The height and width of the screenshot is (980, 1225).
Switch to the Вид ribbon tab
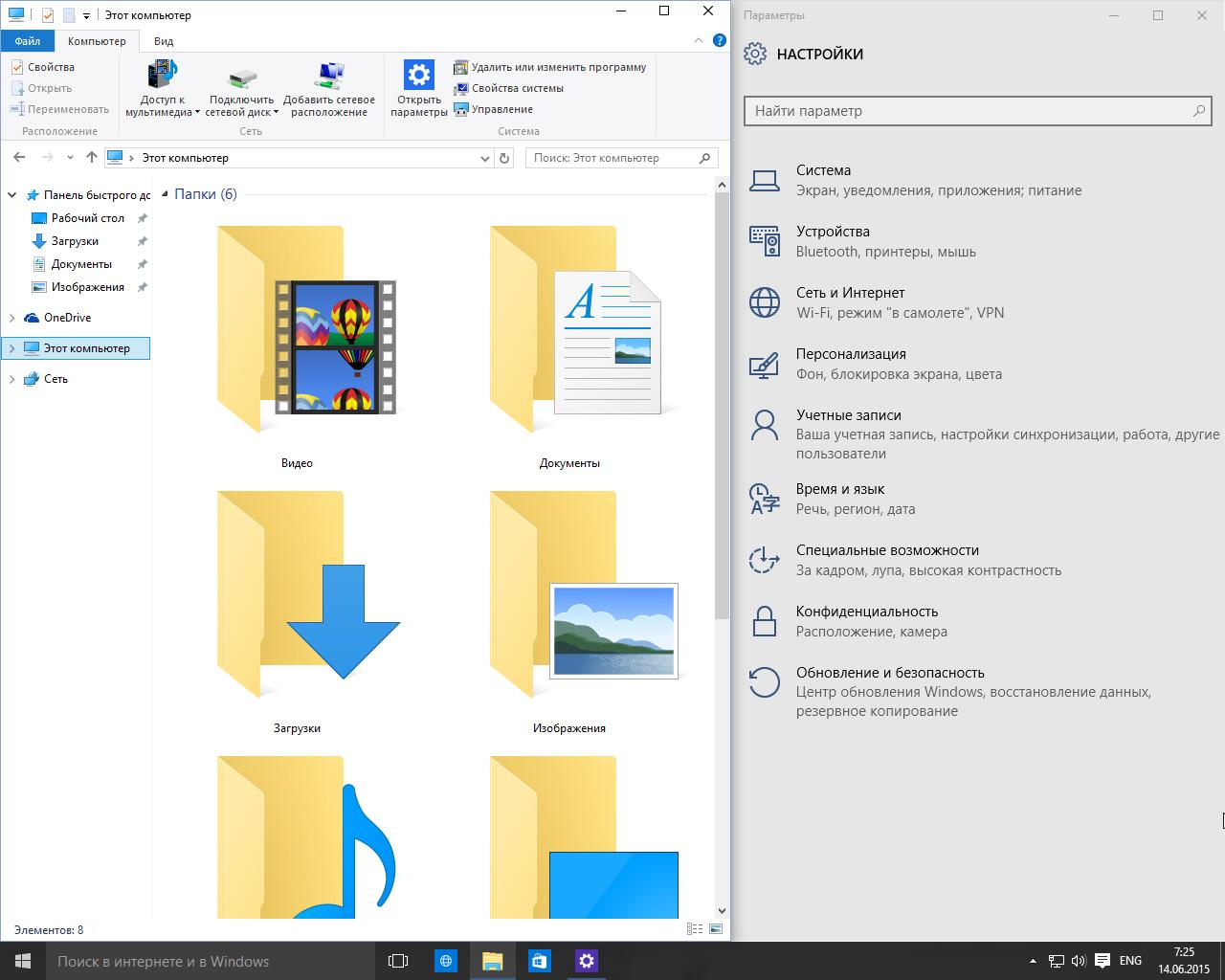click(164, 41)
